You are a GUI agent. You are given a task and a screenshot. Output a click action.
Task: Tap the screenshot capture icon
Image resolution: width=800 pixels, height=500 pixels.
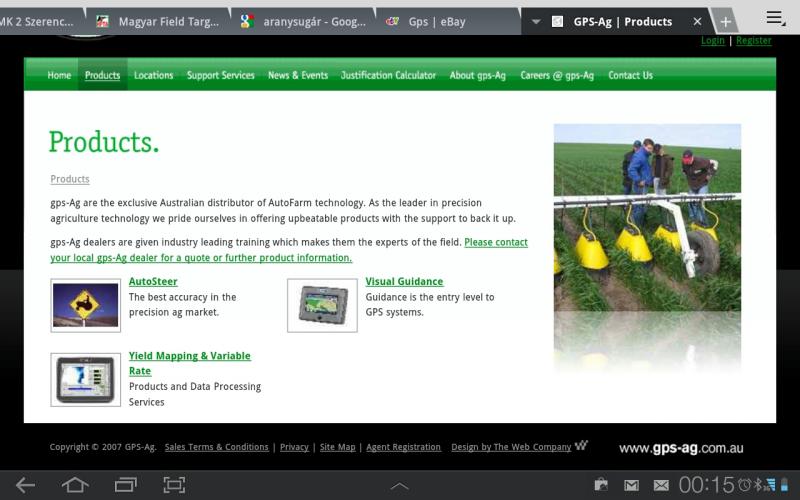pyautogui.click(x=174, y=485)
